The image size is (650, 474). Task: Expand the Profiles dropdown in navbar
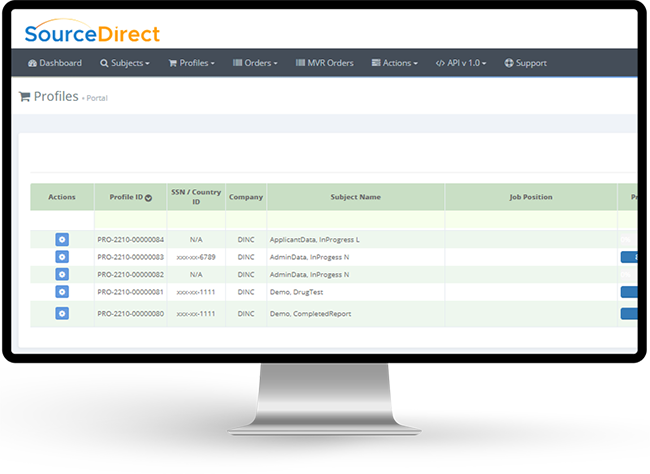tap(191, 63)
